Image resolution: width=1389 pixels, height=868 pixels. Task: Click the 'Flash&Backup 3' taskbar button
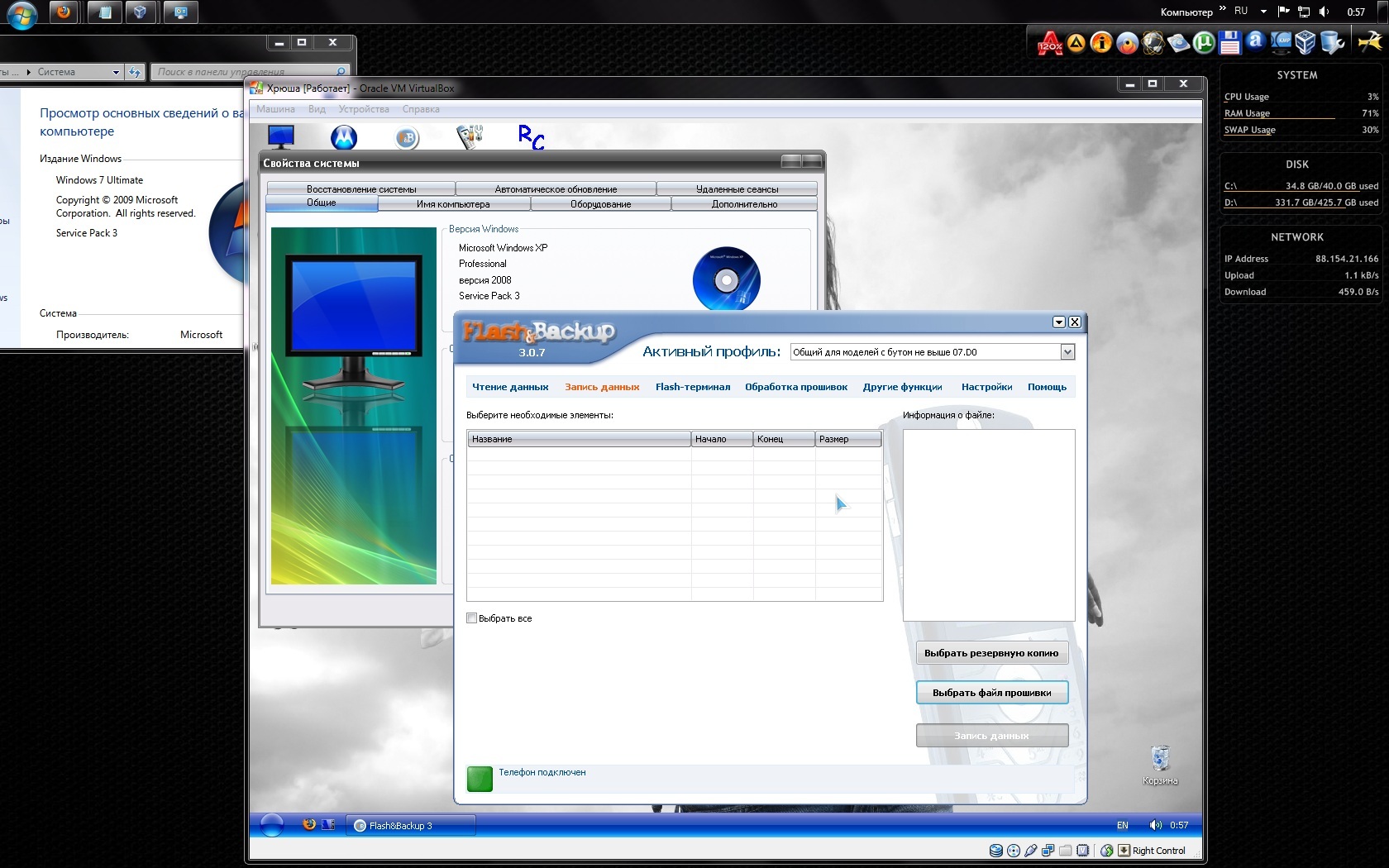pos(411,825)
